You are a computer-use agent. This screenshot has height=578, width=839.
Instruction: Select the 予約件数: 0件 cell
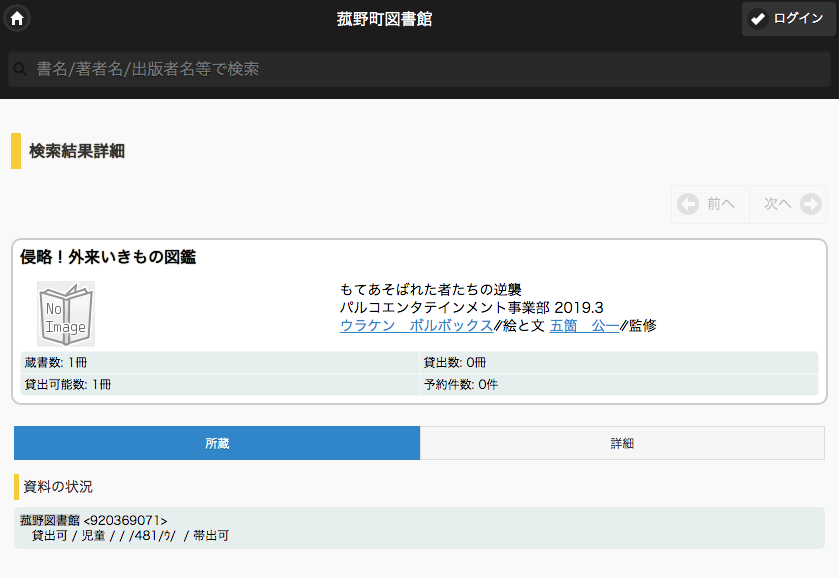pos(619,384)
